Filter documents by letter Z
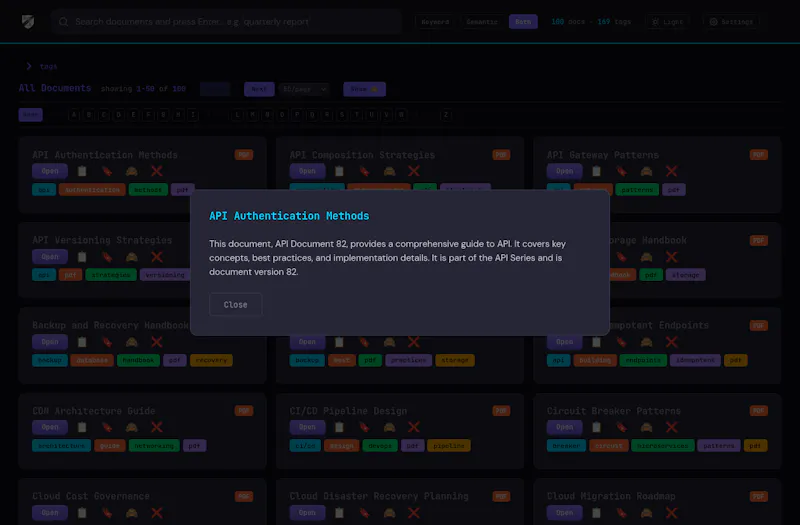The image size is (800, 525). point(446,115)
